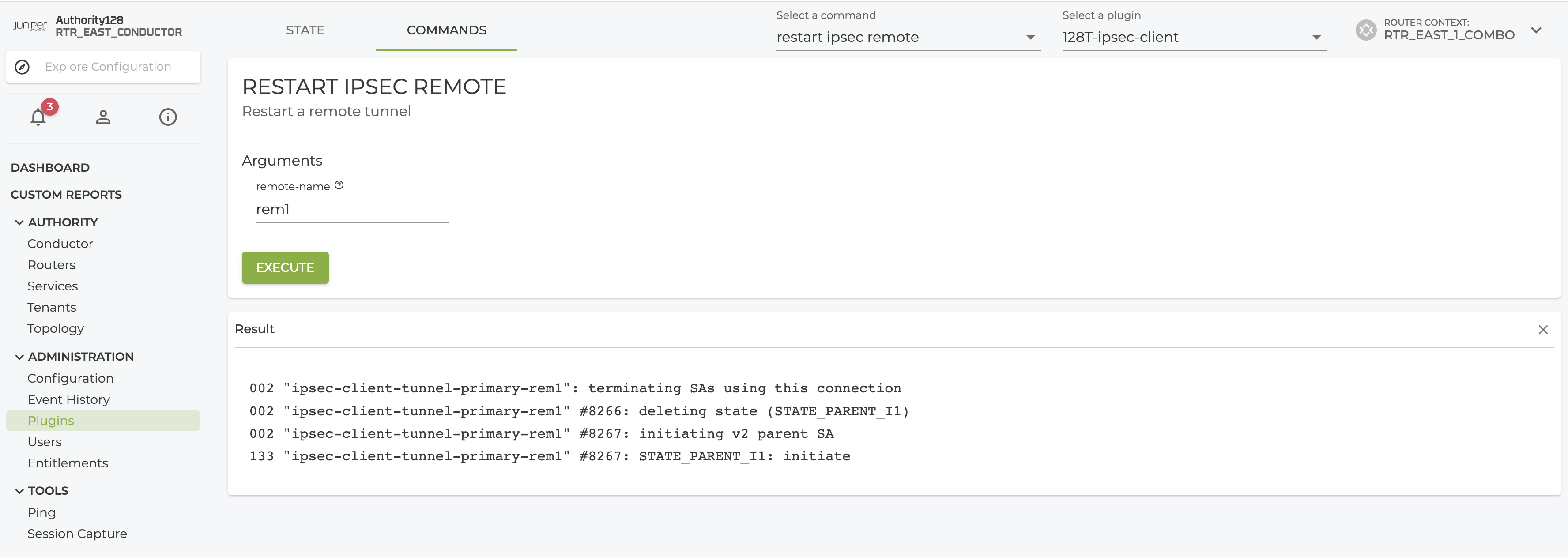Open the Event History page

click(69, 399)
